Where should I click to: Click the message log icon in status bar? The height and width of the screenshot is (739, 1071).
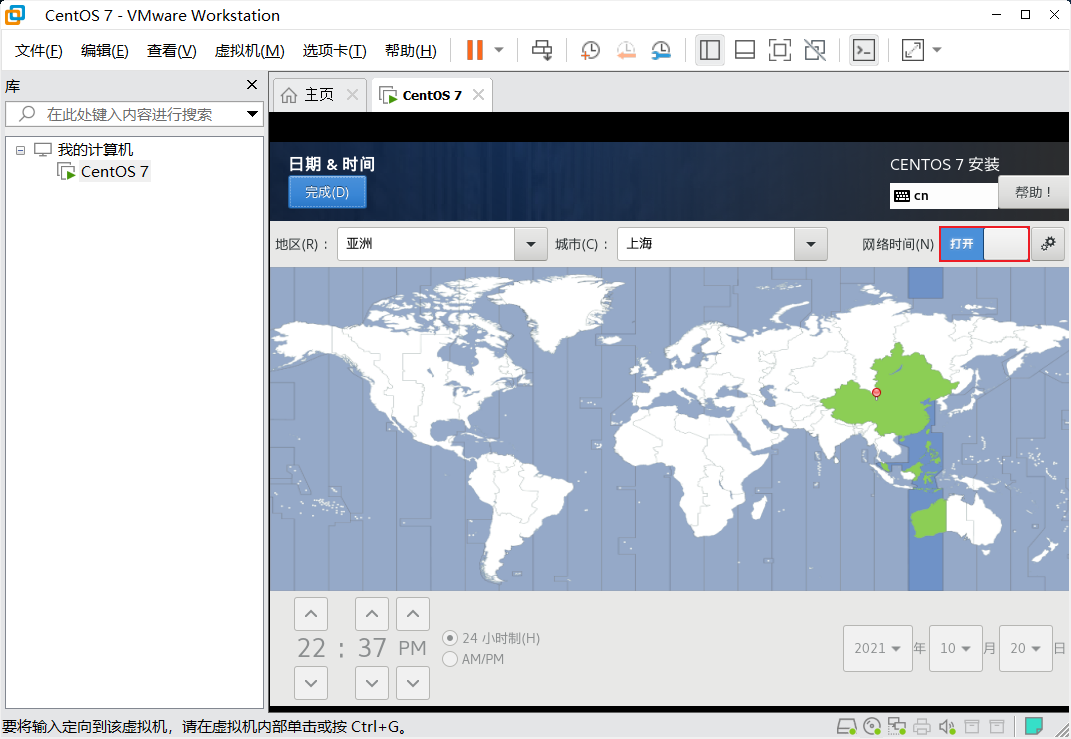(1034, 725)
